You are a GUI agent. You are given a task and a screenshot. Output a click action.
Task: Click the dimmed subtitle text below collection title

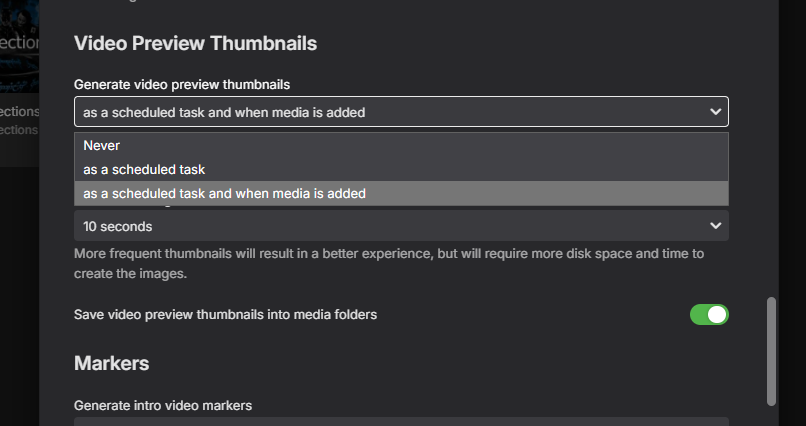(19, 129)
